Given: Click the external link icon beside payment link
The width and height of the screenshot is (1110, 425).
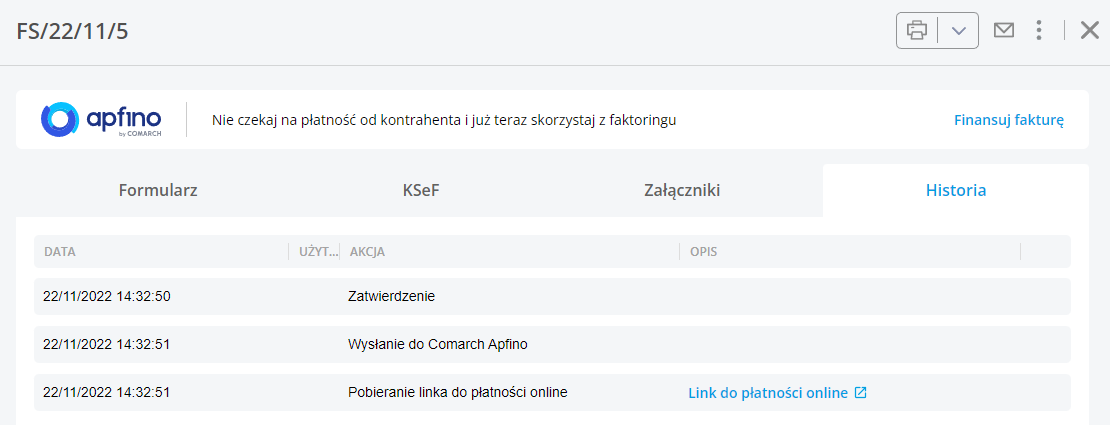Looking at the screenshot, I should click(x=860, y=392).
